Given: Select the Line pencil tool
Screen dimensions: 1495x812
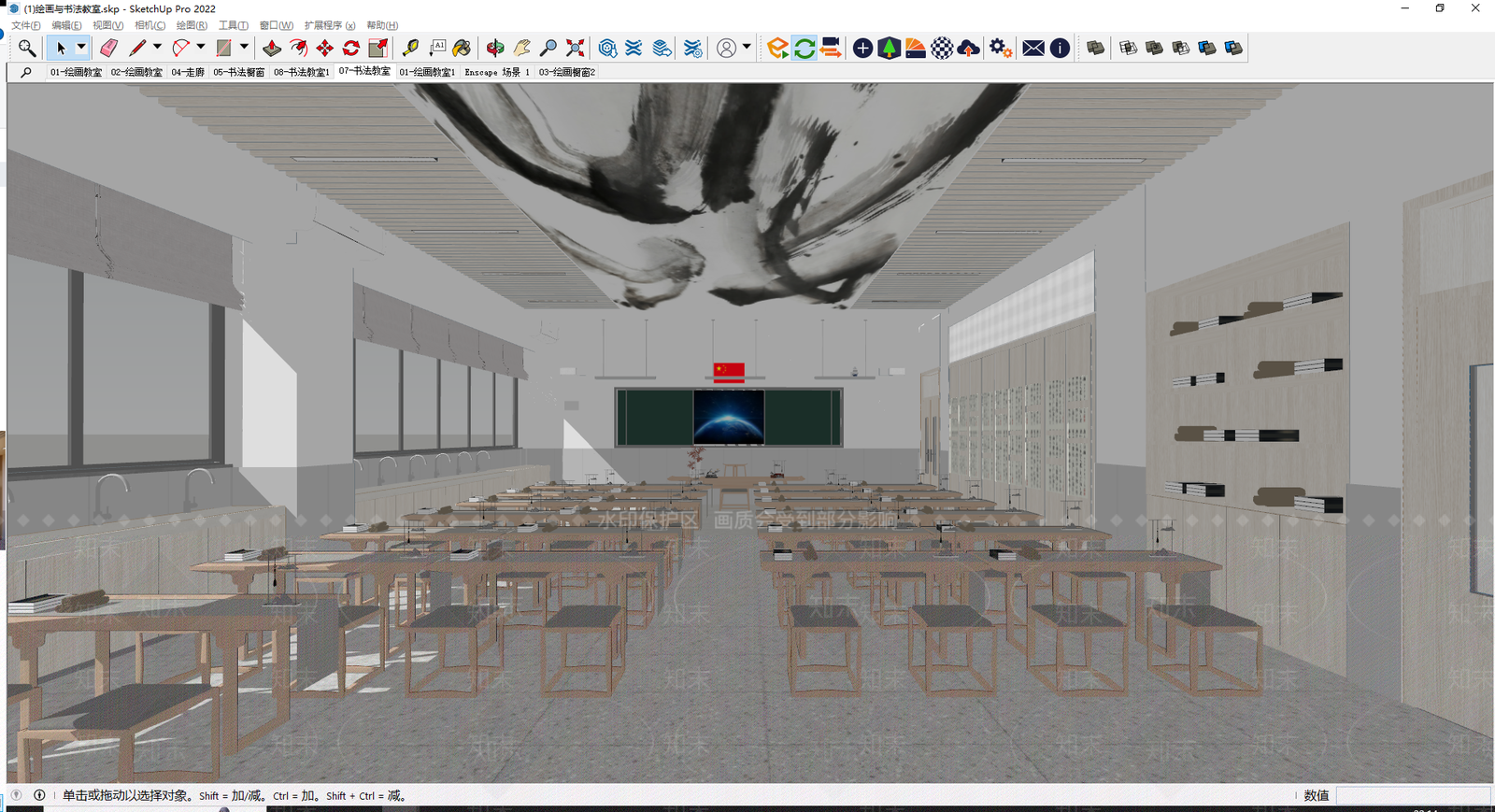Looking at the screenshot, I should tap(137, 48).
